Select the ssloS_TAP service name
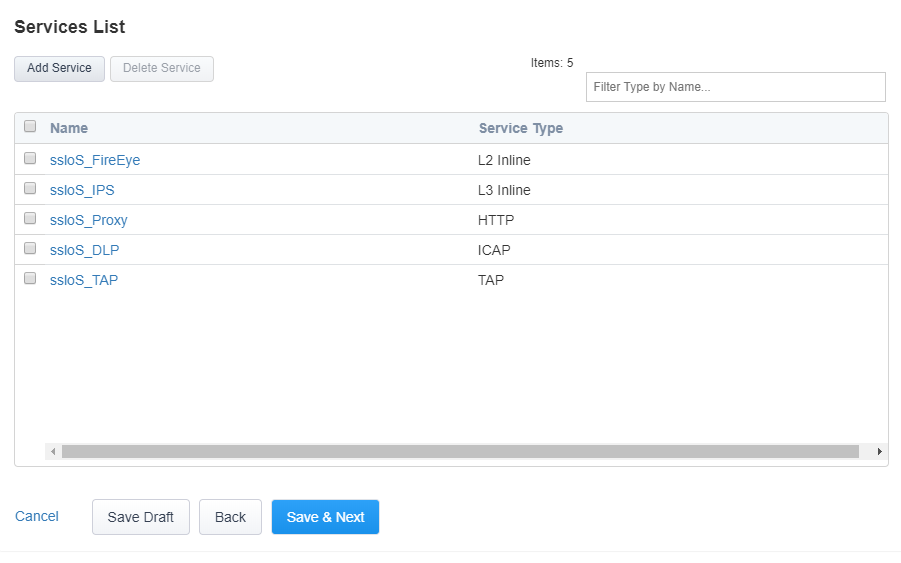 (x=84, y=280)
